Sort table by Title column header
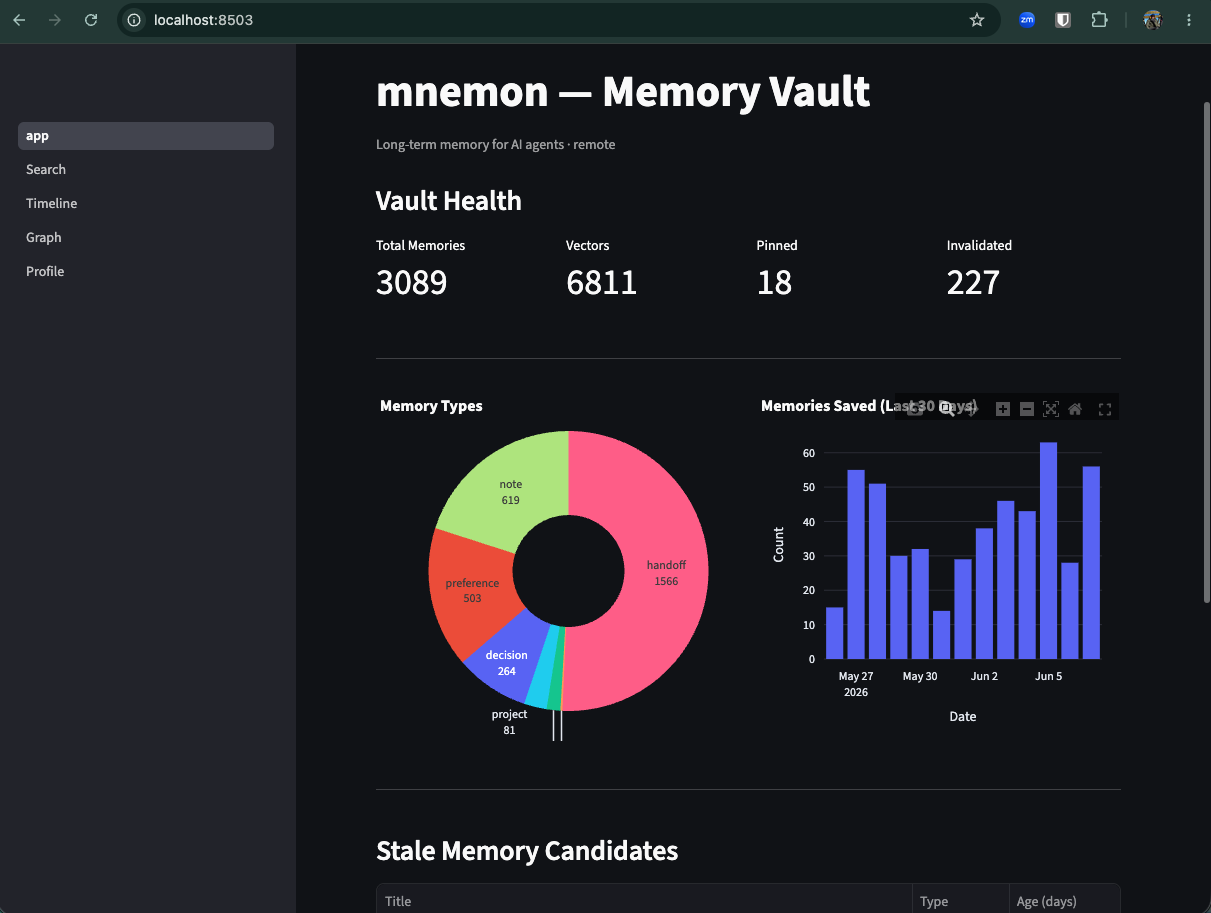 (x=644, y=901)
